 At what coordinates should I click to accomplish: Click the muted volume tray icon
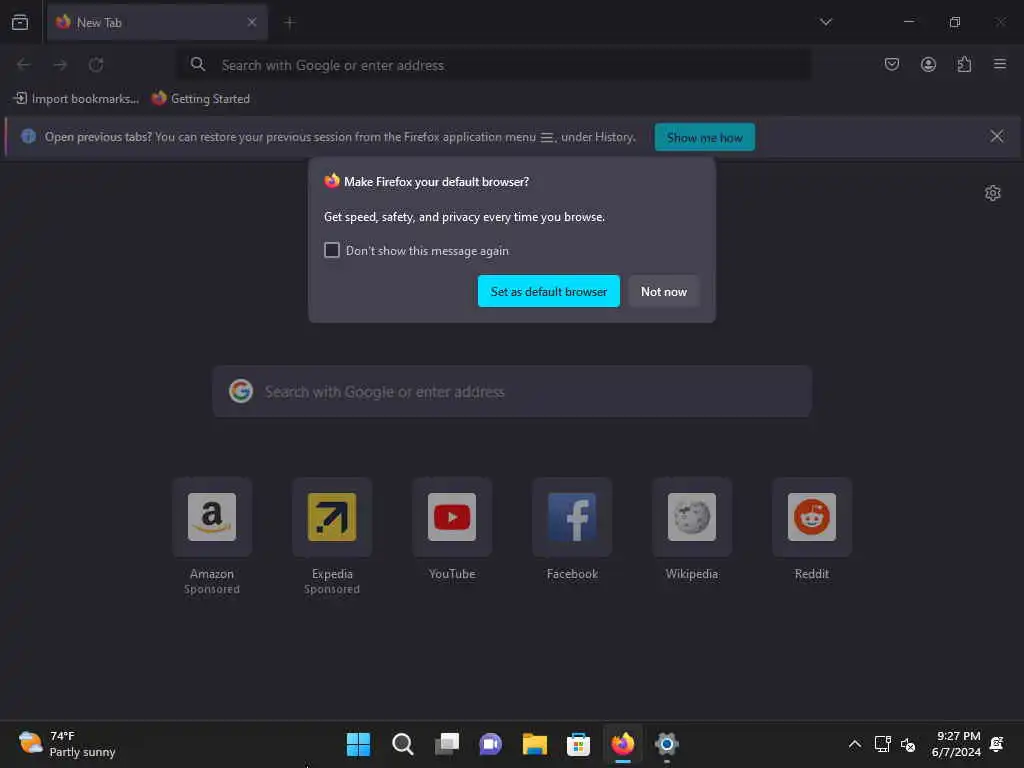coord(908,744)
